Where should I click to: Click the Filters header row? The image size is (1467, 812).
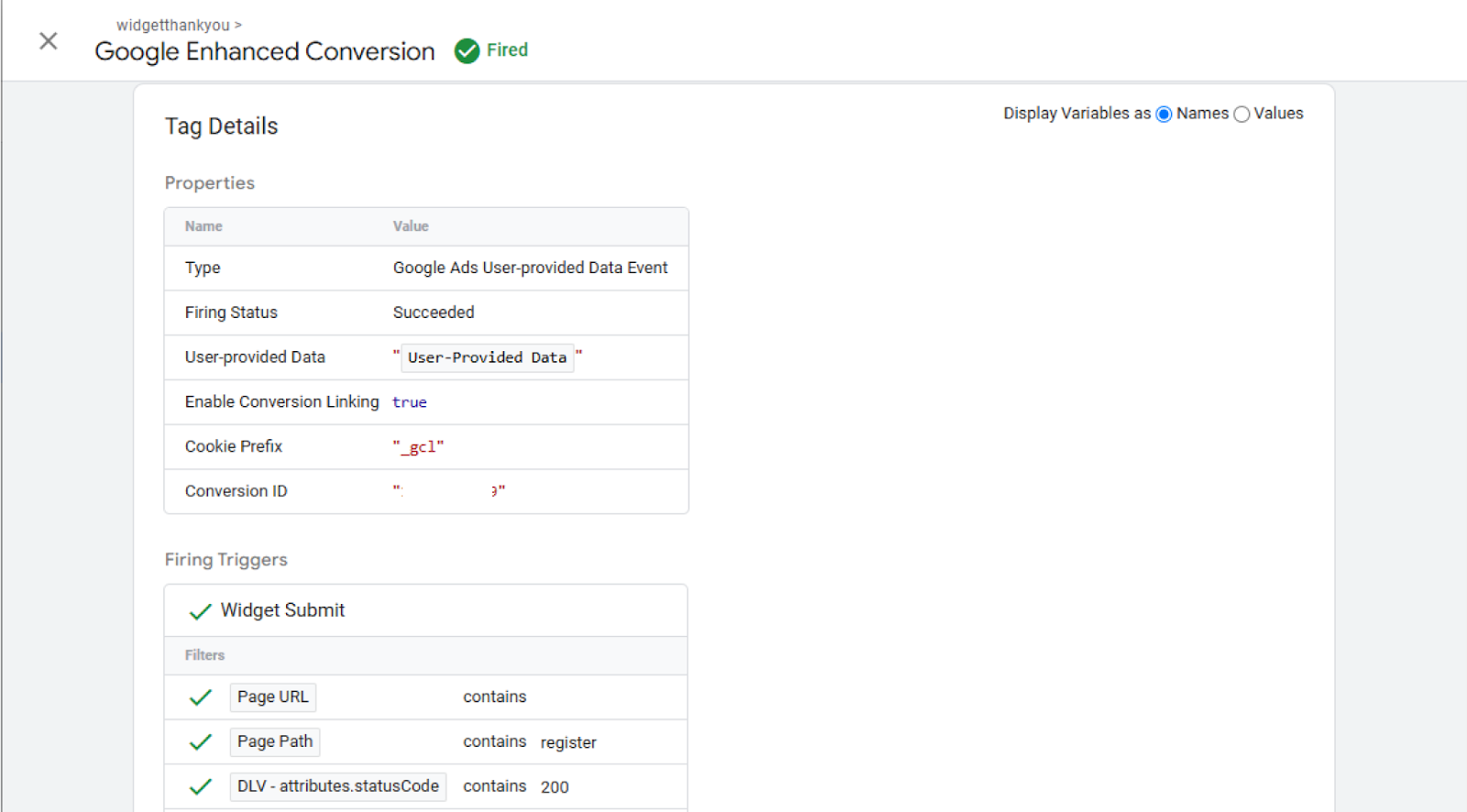[425, 655]
